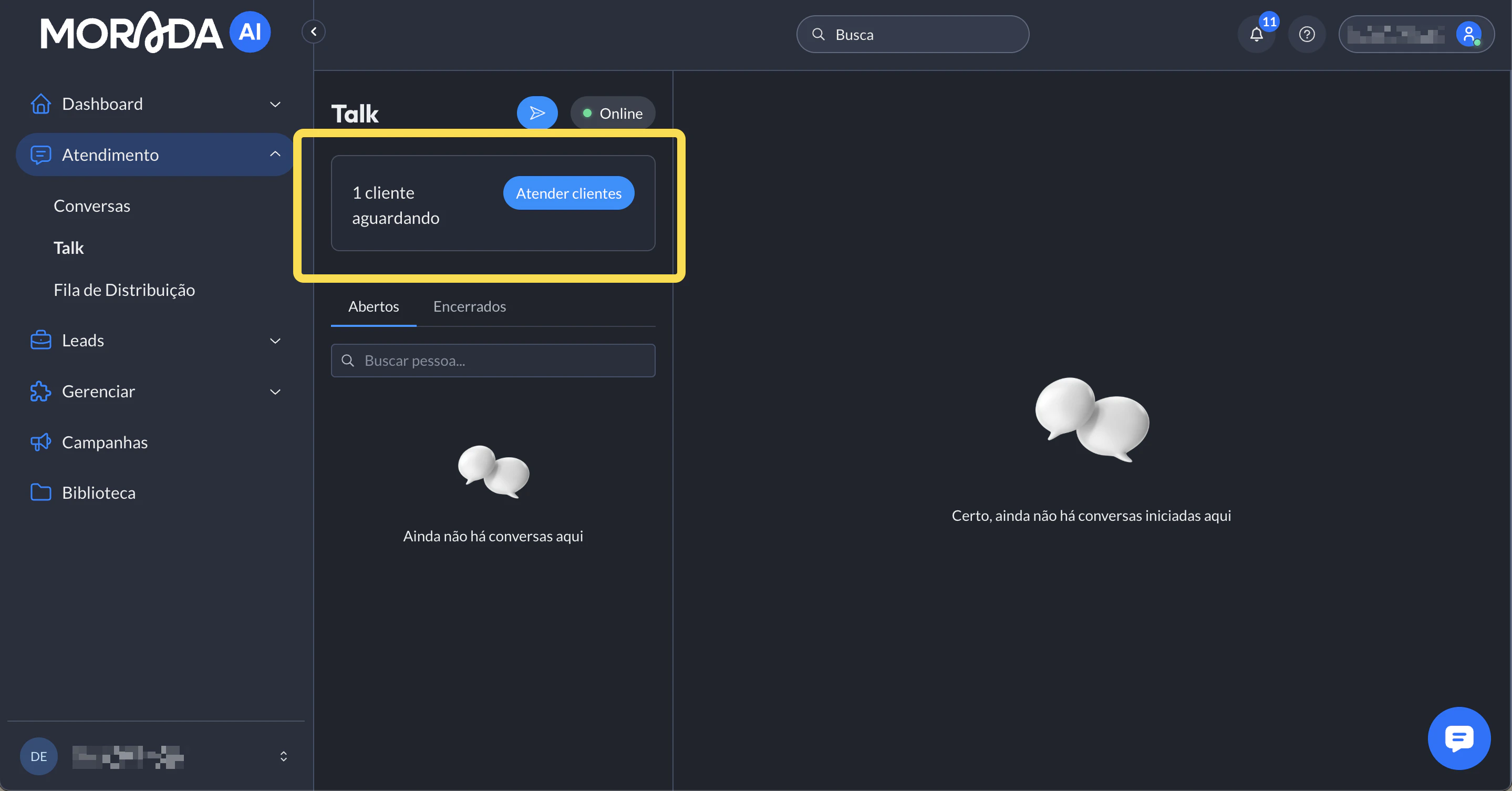Expand the Leads menu chevron
The image size is (1512, 791).
point(275,341)
